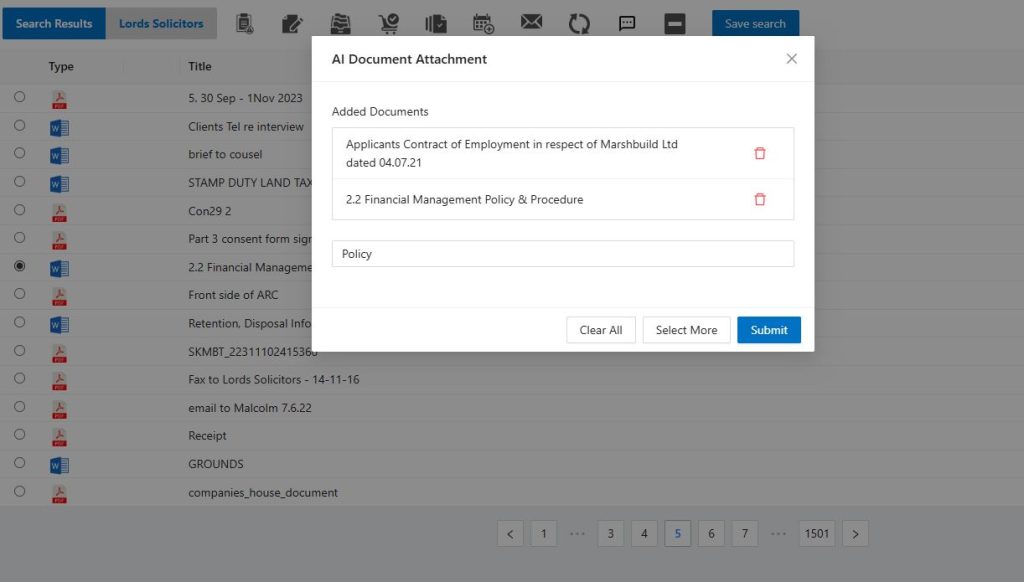The height and width of the screenshot is (582, 1024).
Task: Go to next page with right chevron
Action: coord(855,534)
